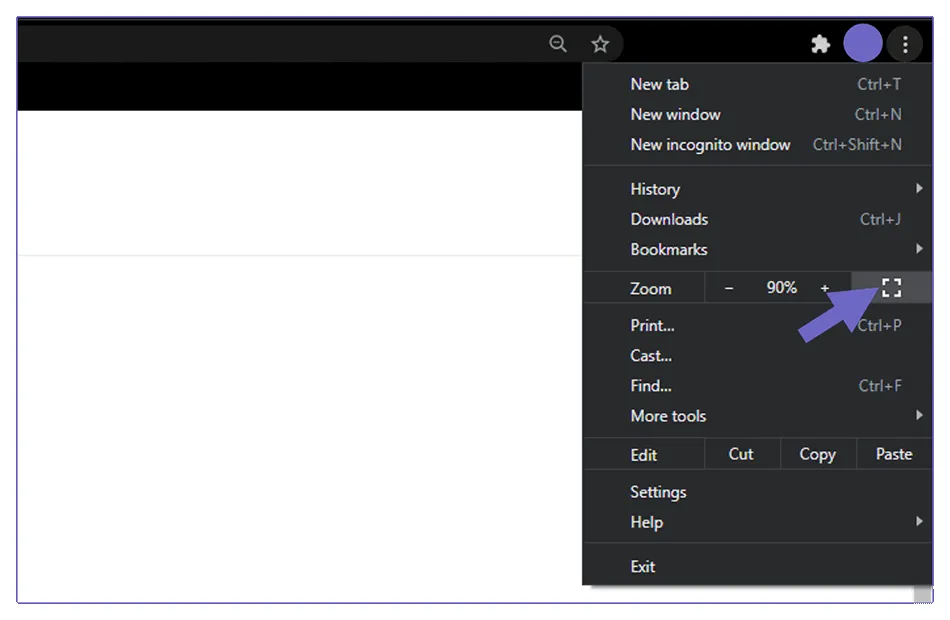Open the Extensions puzzle icon
Image resolution: width=950 pixels, height=620 pixels.
tap(820, 44)
